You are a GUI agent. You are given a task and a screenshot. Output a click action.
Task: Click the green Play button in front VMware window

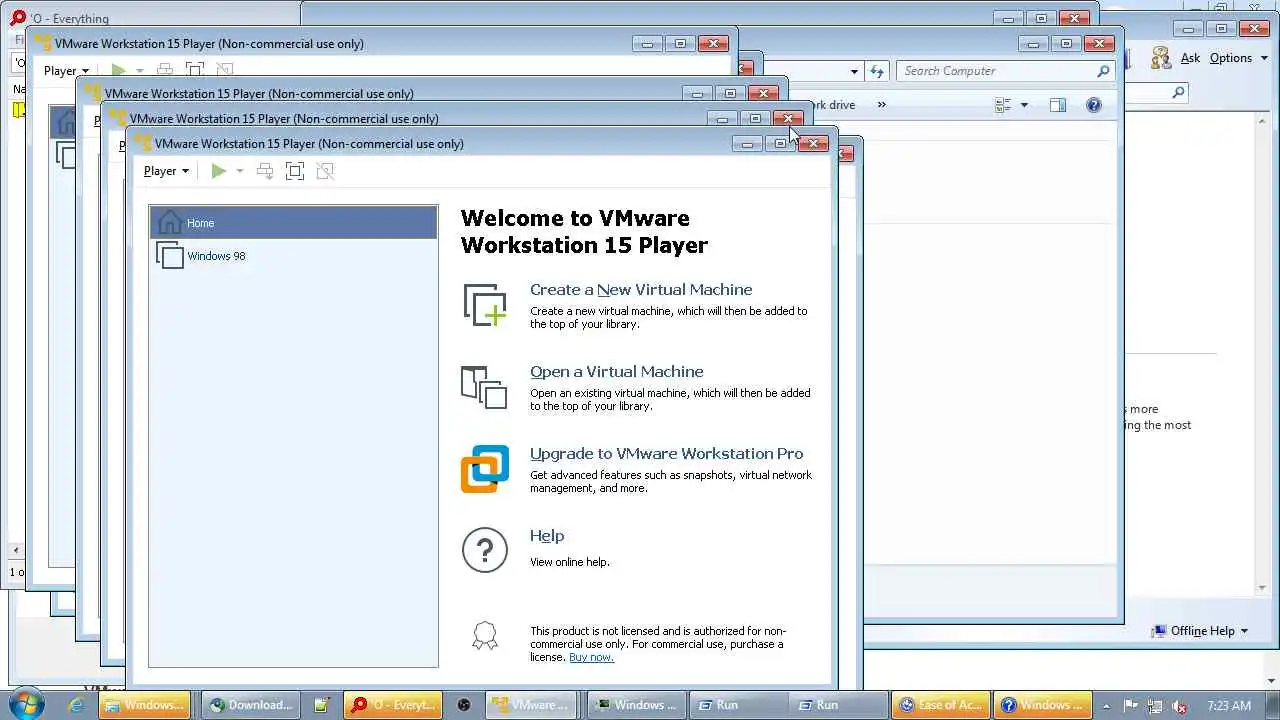click(218, 171)
